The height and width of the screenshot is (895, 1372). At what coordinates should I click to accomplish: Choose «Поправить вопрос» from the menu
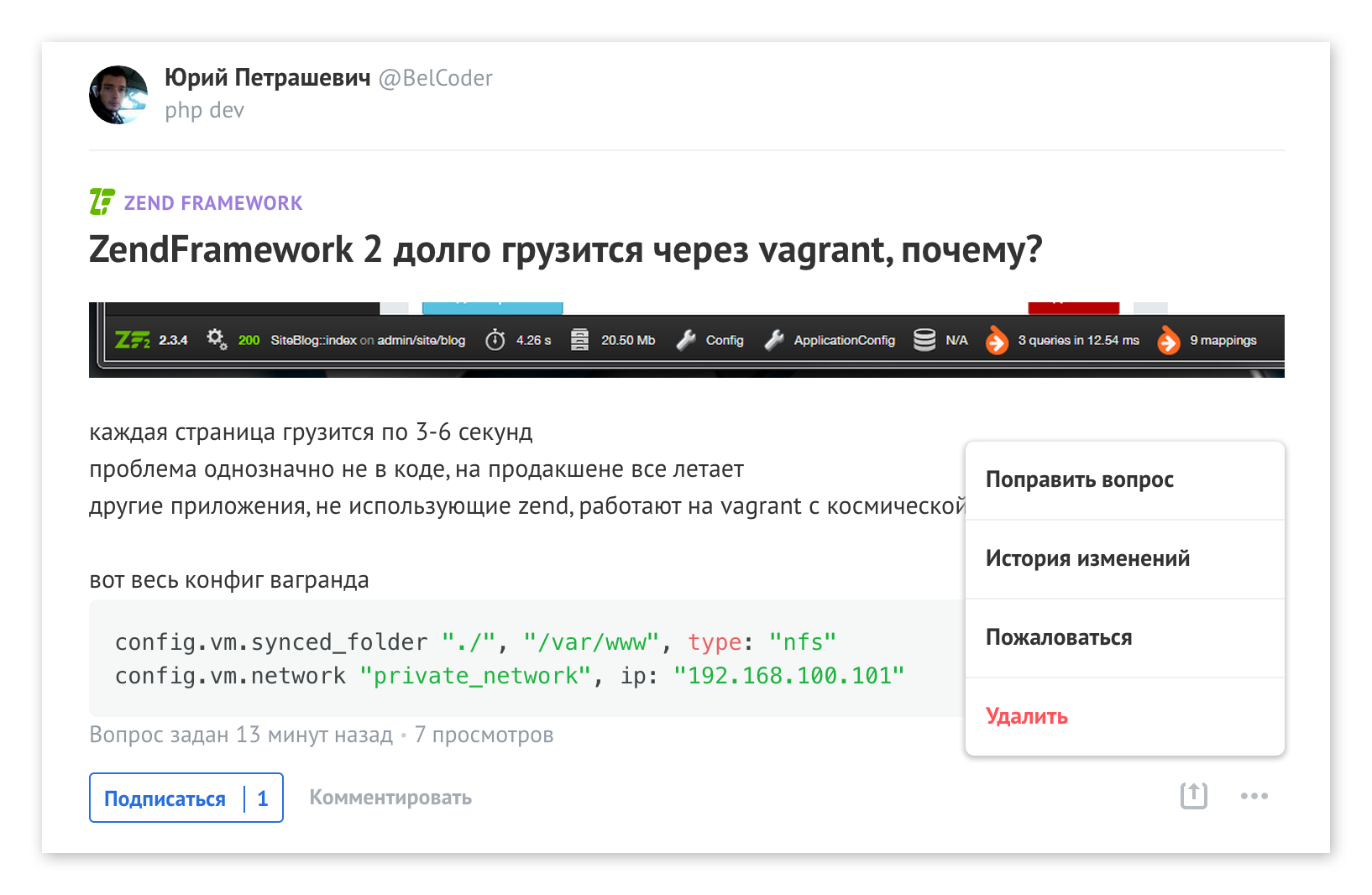coord(1080,479)
